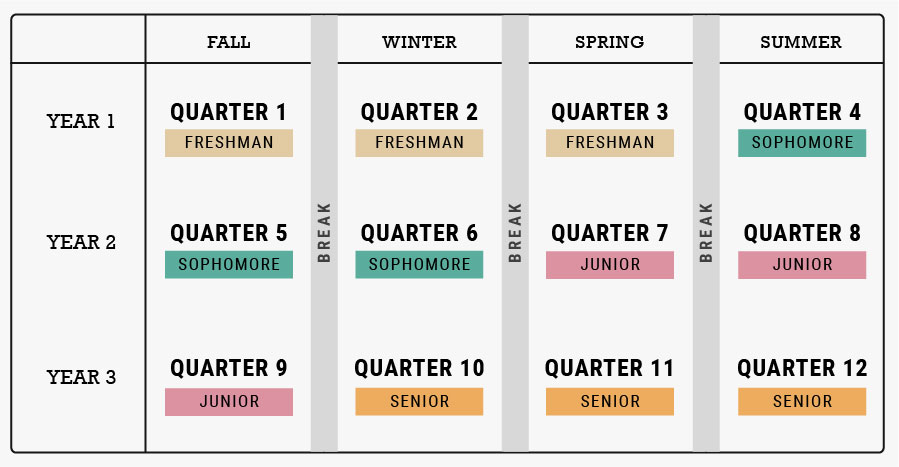Click the YEAR 1 row label
Image resolution: width=899 pixels, height=467 pixels.
click(x=81, y=122)
